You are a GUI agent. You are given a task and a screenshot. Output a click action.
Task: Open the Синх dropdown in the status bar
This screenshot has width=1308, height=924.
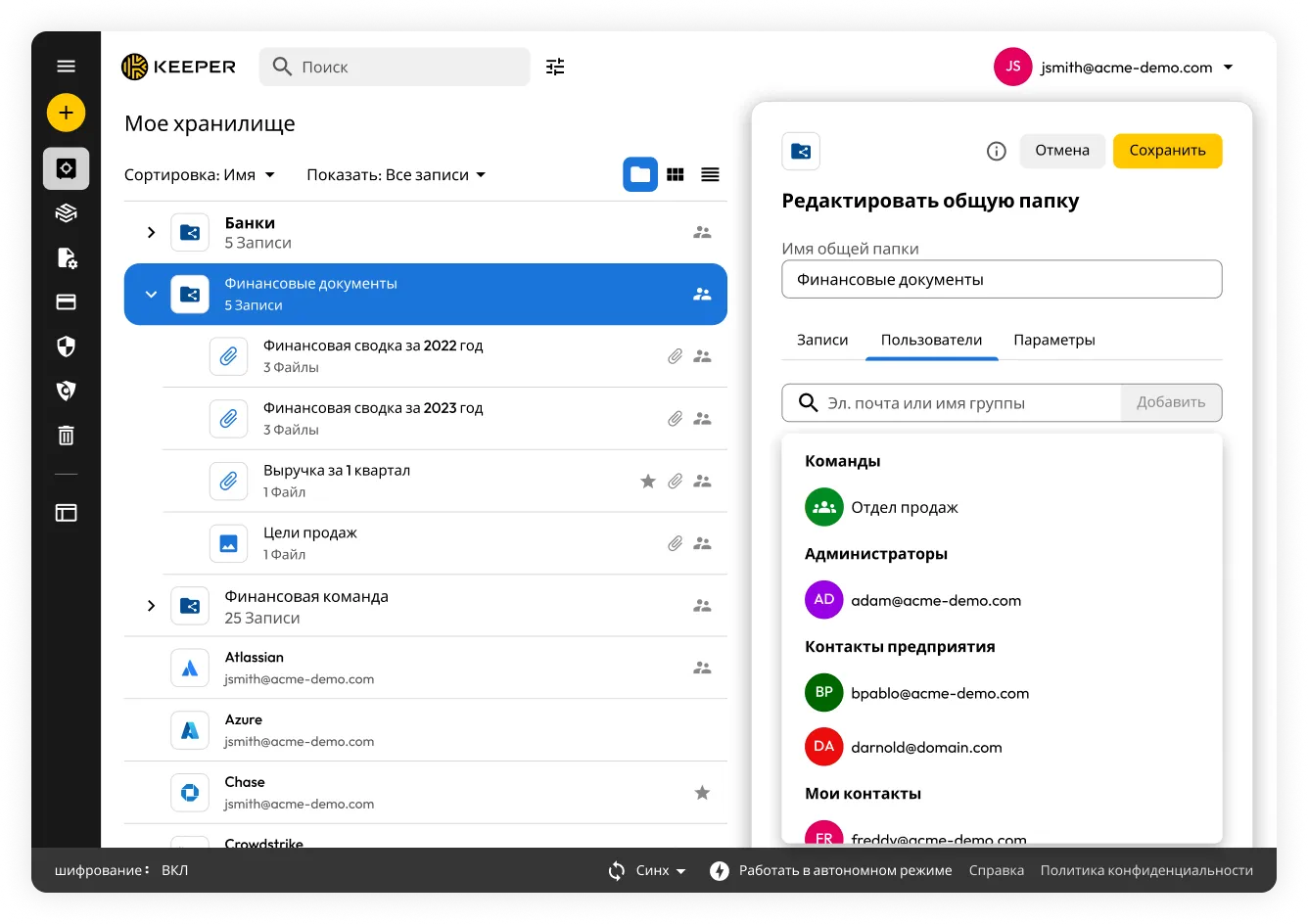[661, 870]
